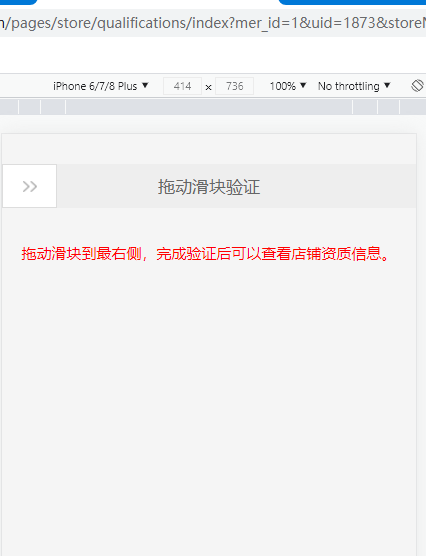
Task: Open the iPhone 6/7/8 Plus device dropdown
Action: click(101, 86)
